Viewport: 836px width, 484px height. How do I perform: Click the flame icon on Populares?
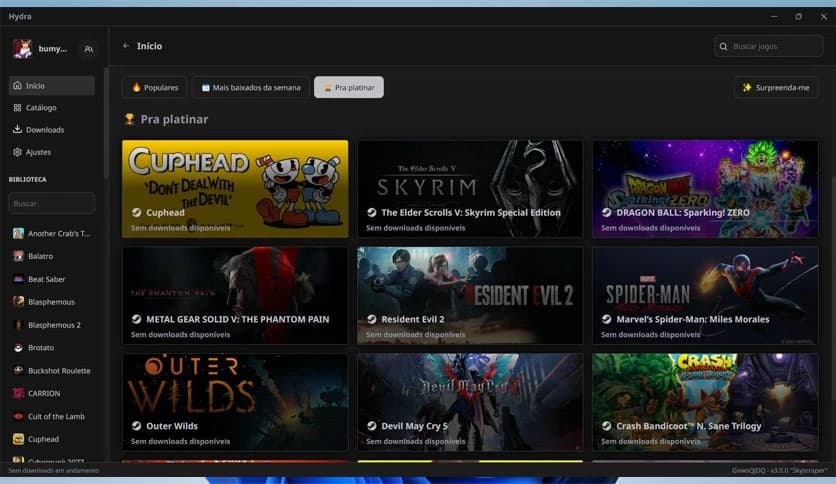pyautogui.click(x=136, y=87)
